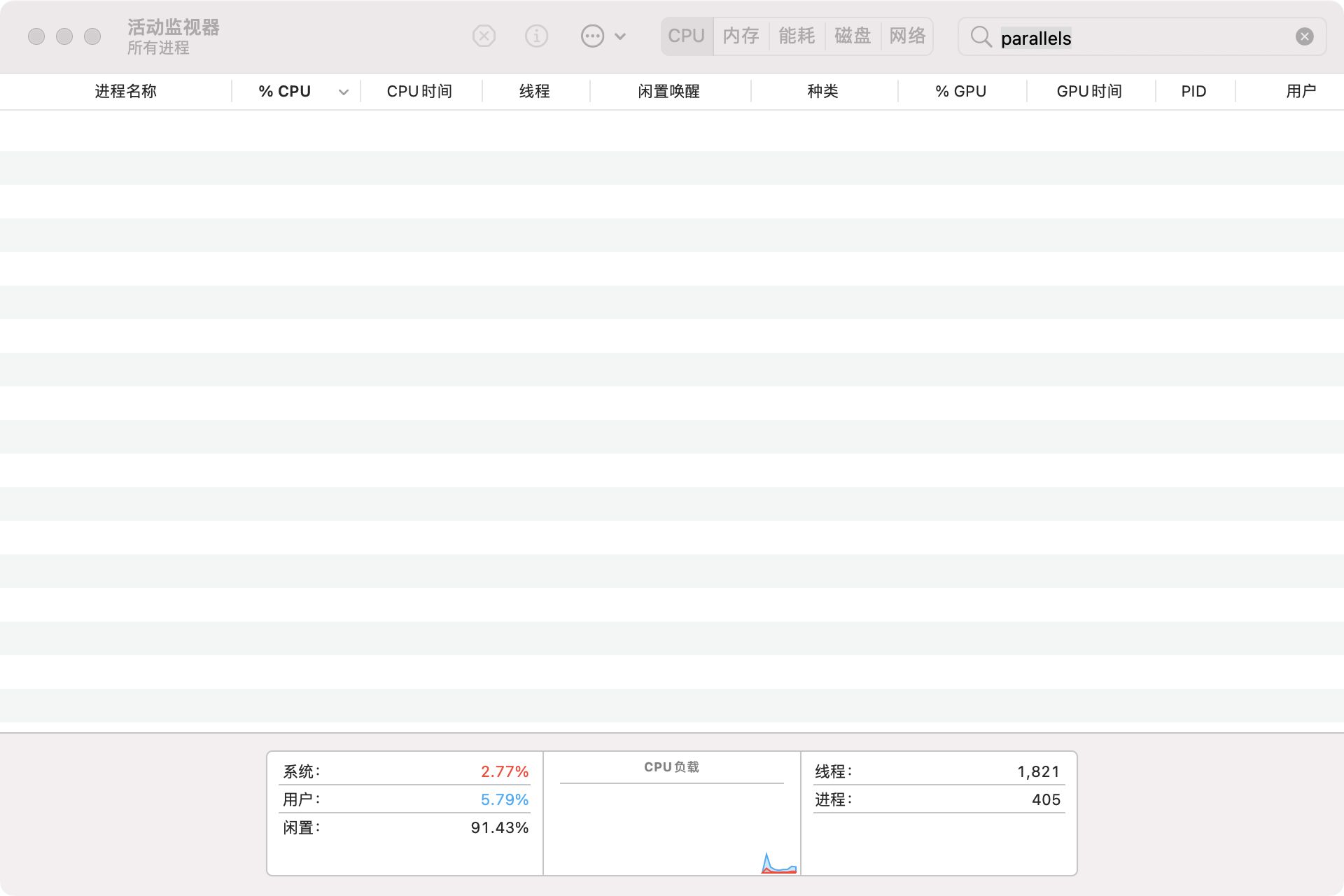
Task: Switch to the 内存 tab
Action: point(740,36)
